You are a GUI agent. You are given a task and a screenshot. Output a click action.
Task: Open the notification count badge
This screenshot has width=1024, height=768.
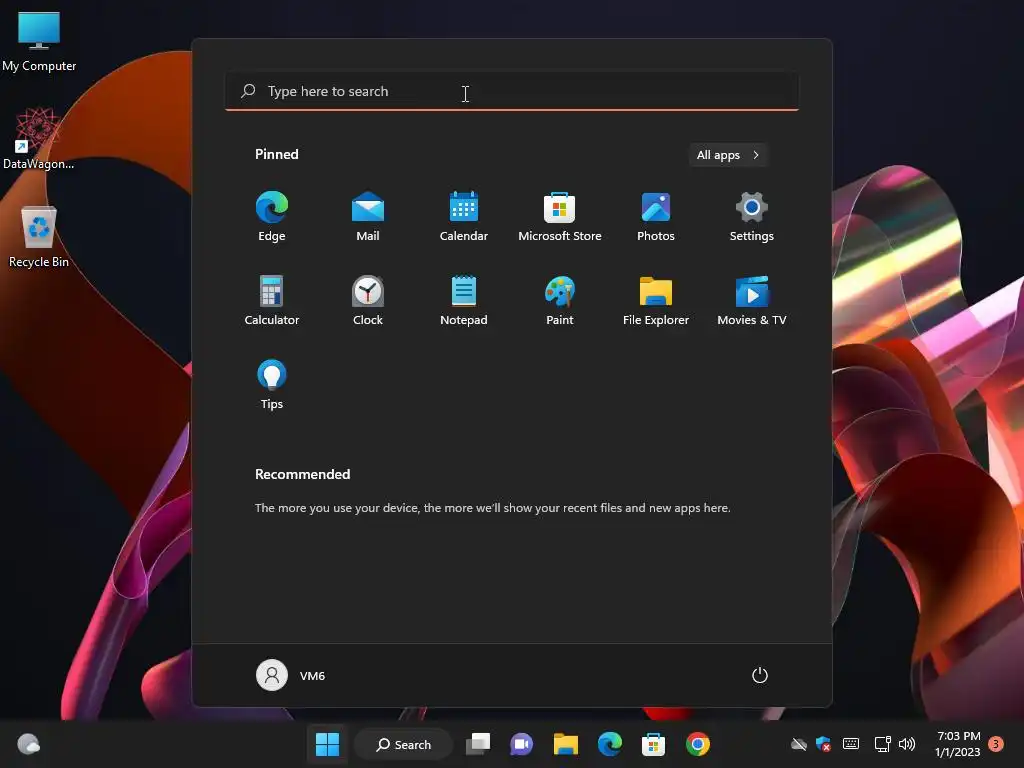pos(997,744)
